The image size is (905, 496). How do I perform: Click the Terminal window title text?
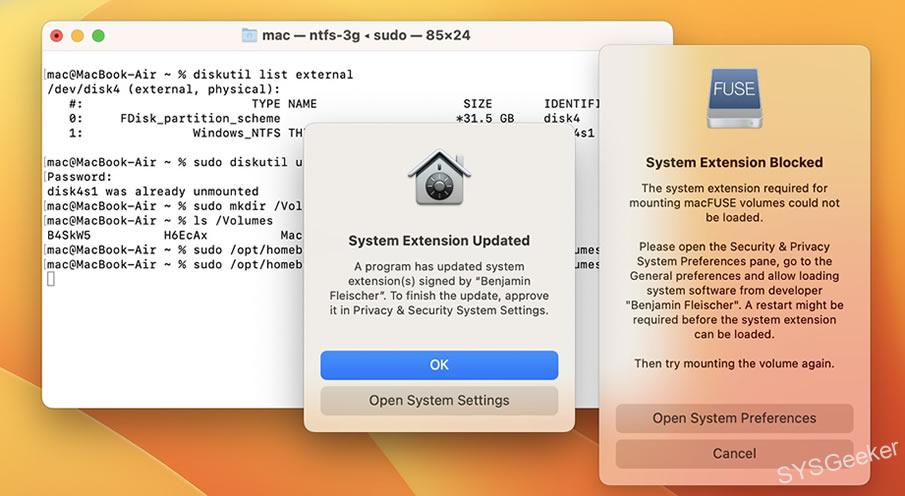tap(366, 35)
